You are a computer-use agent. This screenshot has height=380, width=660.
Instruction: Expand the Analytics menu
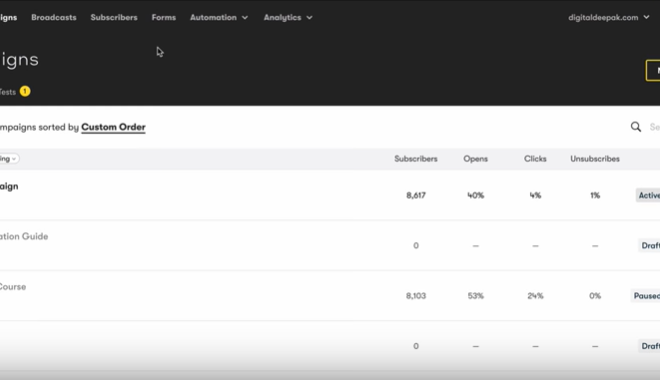(x=288, y=17)
